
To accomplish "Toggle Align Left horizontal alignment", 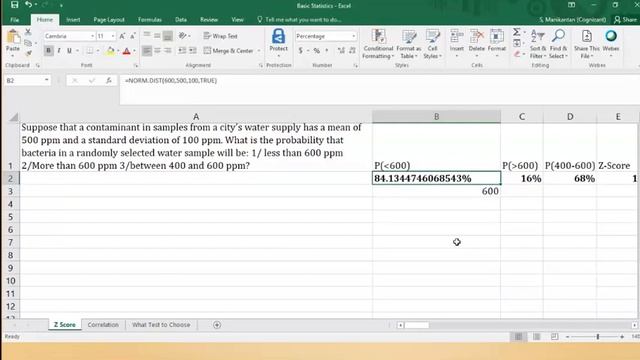I will click(x=147, y=51).
